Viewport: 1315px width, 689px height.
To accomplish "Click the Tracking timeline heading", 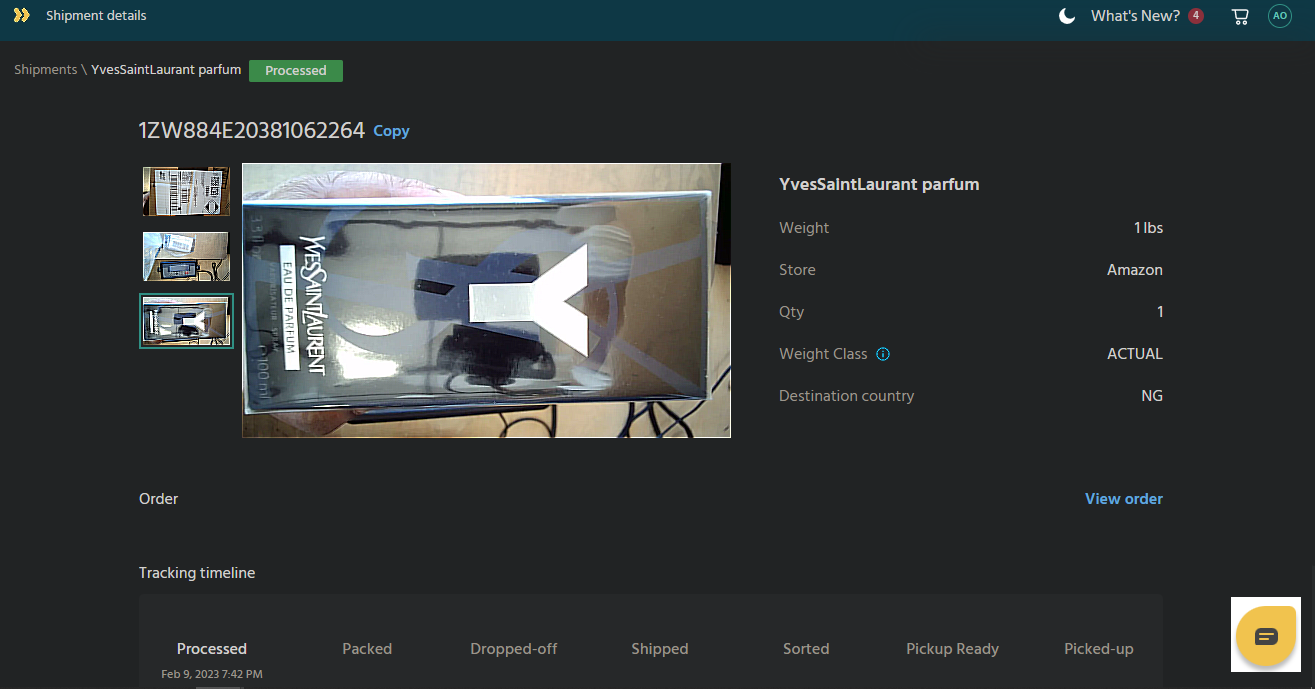I will (197, 573).
